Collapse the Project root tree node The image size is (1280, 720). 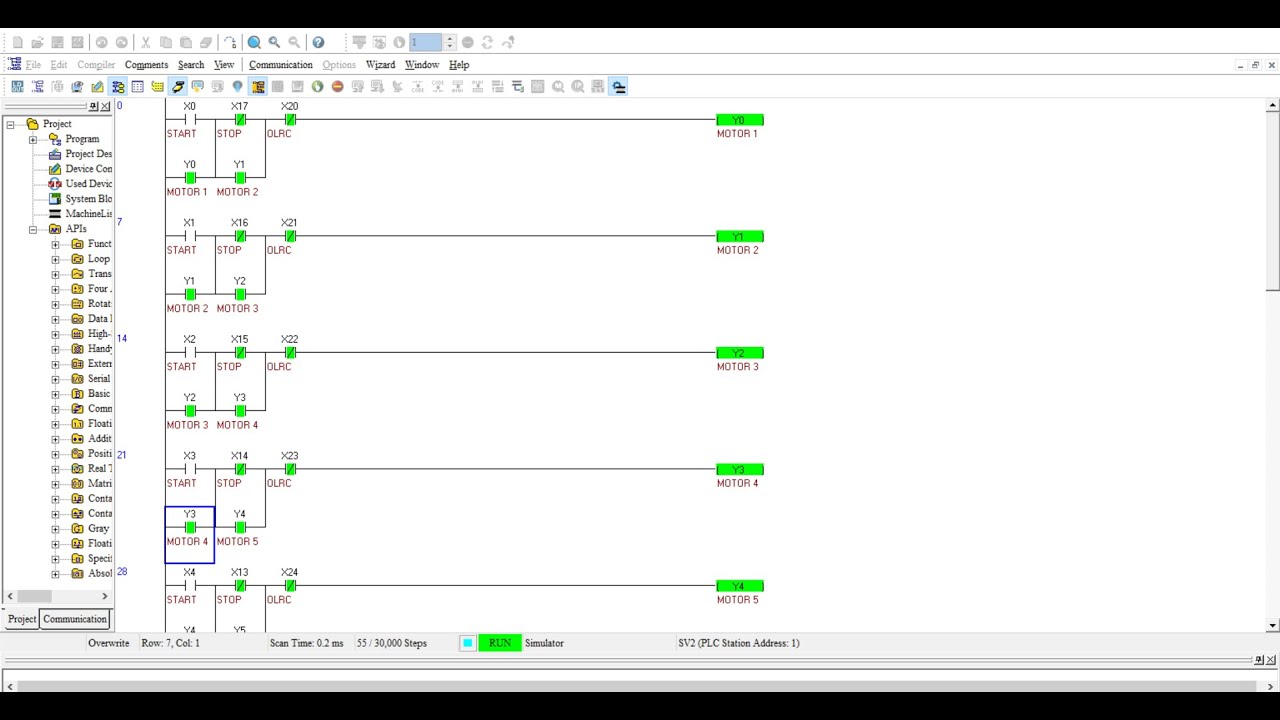click(10, 124)
